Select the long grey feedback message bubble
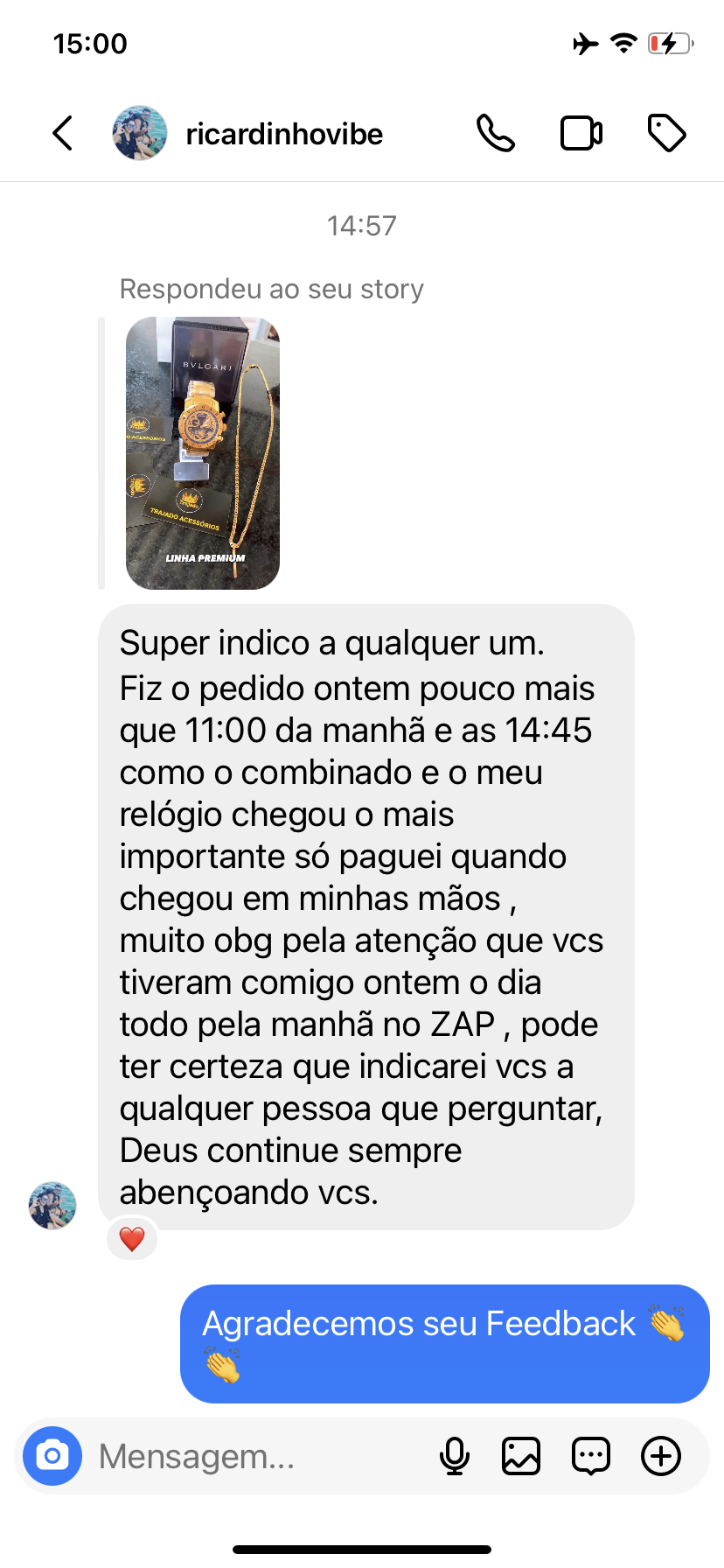Viewport: 724px width, 1568px height. point(366,917)
